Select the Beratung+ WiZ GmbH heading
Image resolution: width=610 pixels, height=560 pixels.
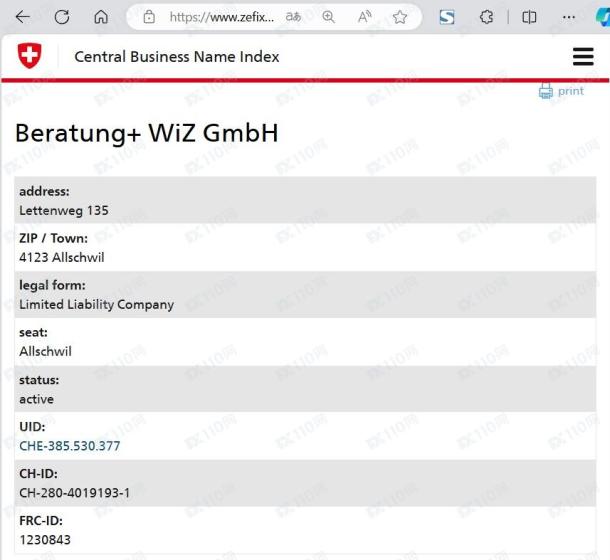(x=147, y=133)
